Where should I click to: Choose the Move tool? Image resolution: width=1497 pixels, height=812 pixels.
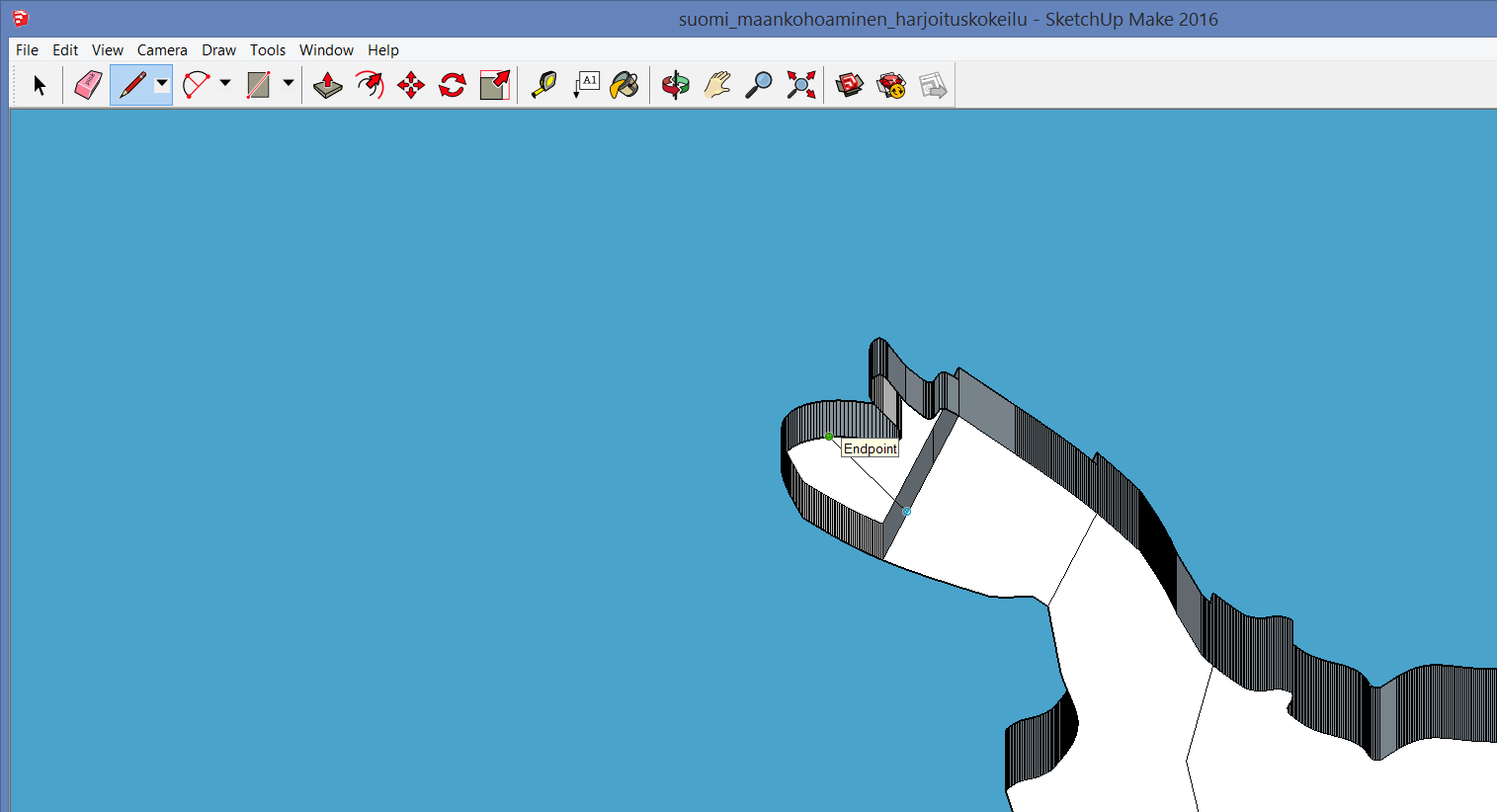coord(411,86)
